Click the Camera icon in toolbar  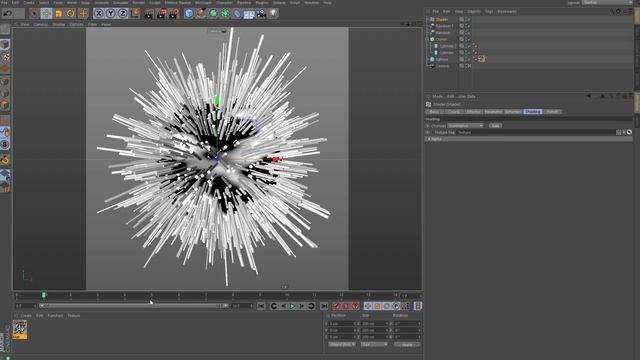pos(261,13)
